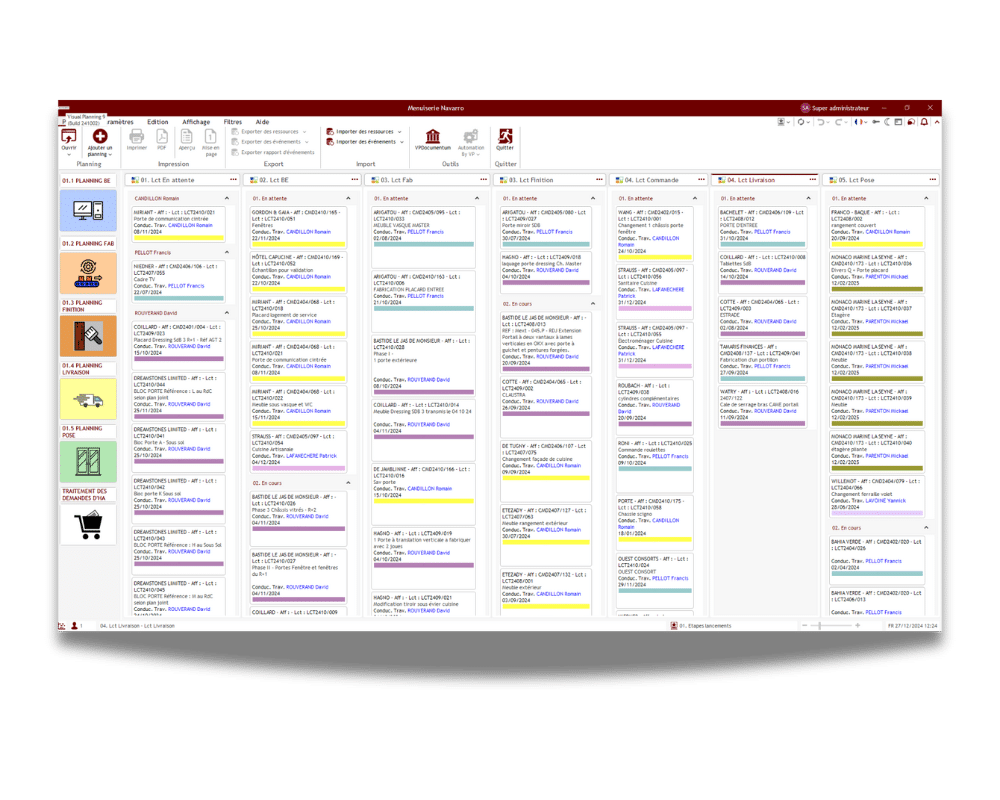Image resolution: width=1000 pixels, height=800 pixels.
Task: Open the Affichage menu
Action: [196, 122]
